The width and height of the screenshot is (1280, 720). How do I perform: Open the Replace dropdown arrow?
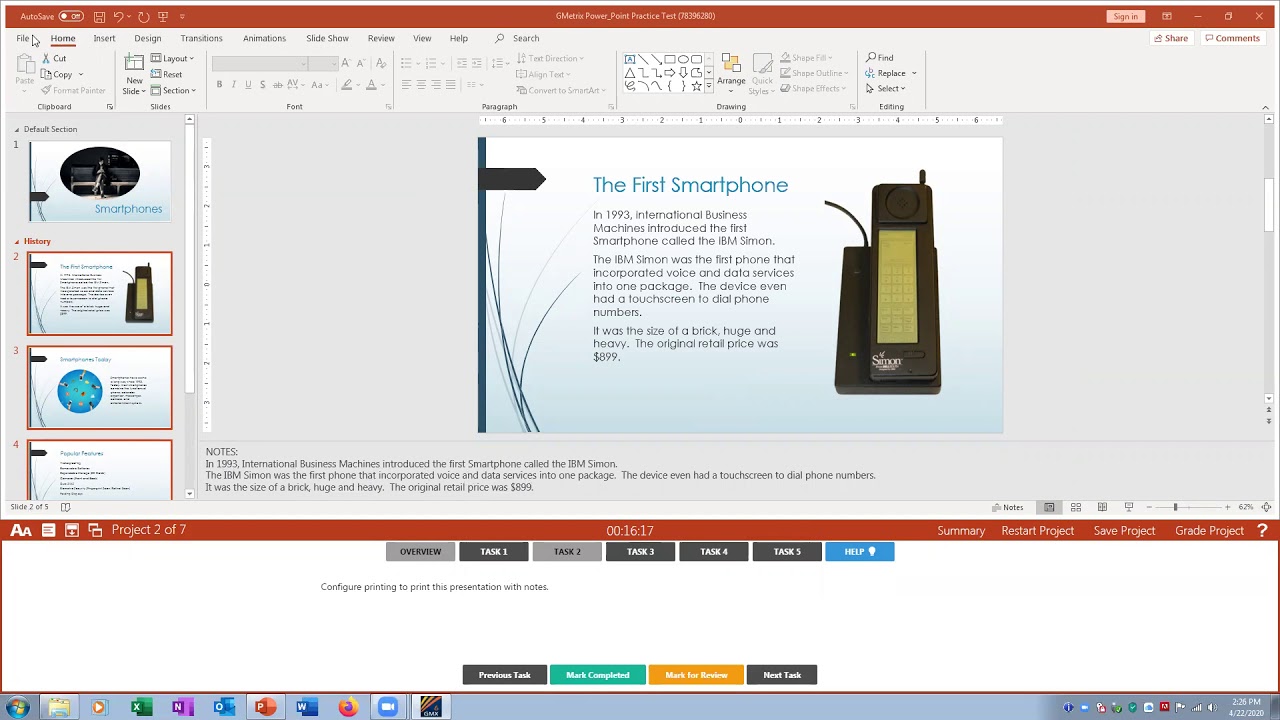[x=914, y=73]
